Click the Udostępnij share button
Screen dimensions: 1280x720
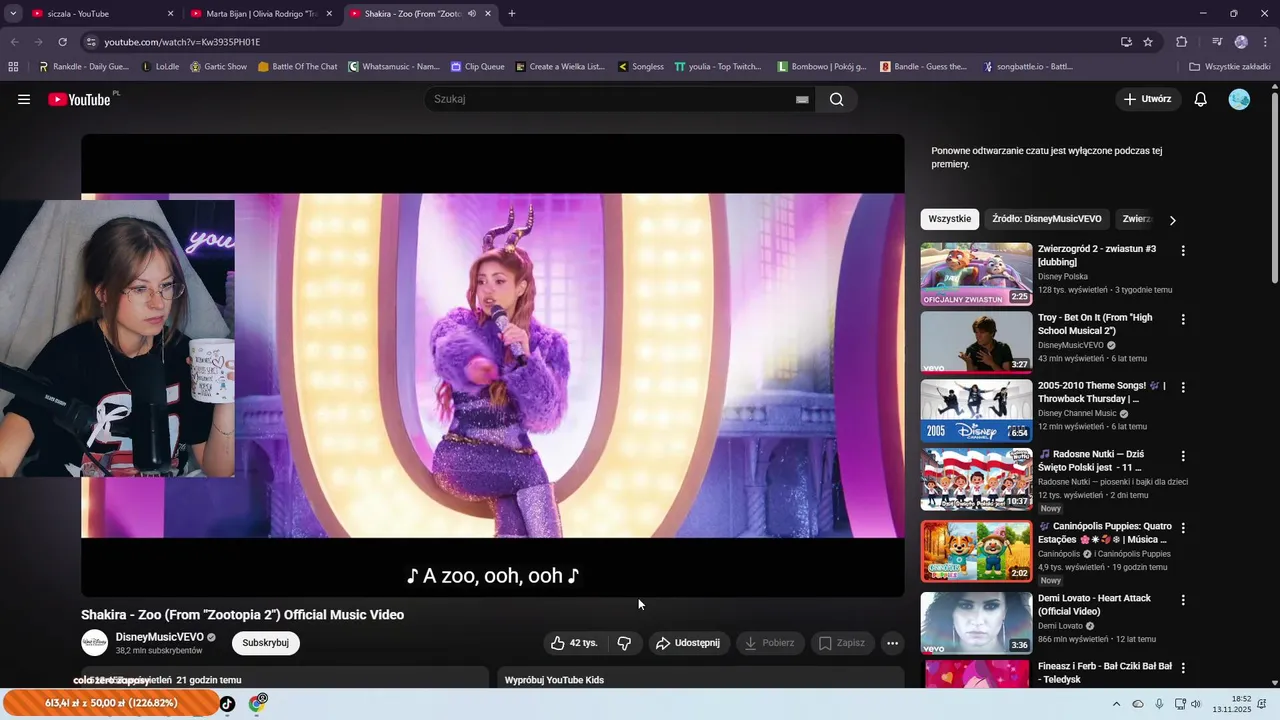point(687,643)
